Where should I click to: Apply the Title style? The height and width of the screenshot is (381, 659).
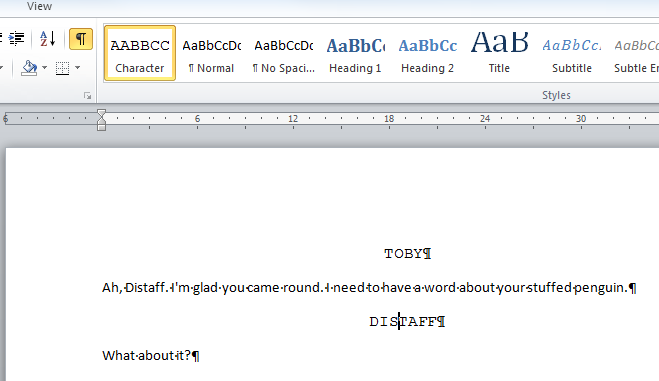click(499, 53)
